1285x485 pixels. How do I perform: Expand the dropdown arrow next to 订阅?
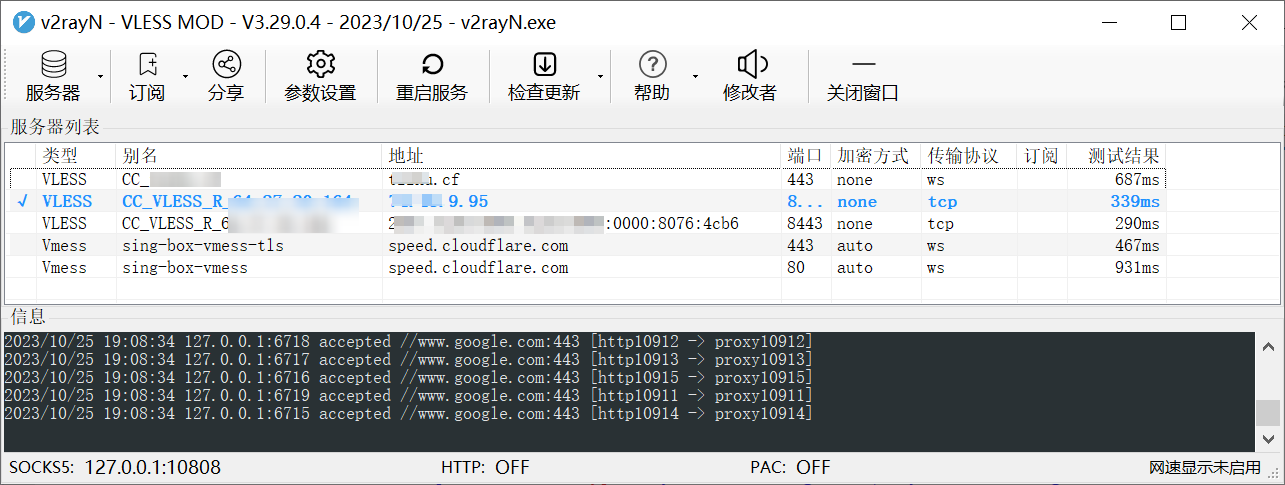(185, 76)
